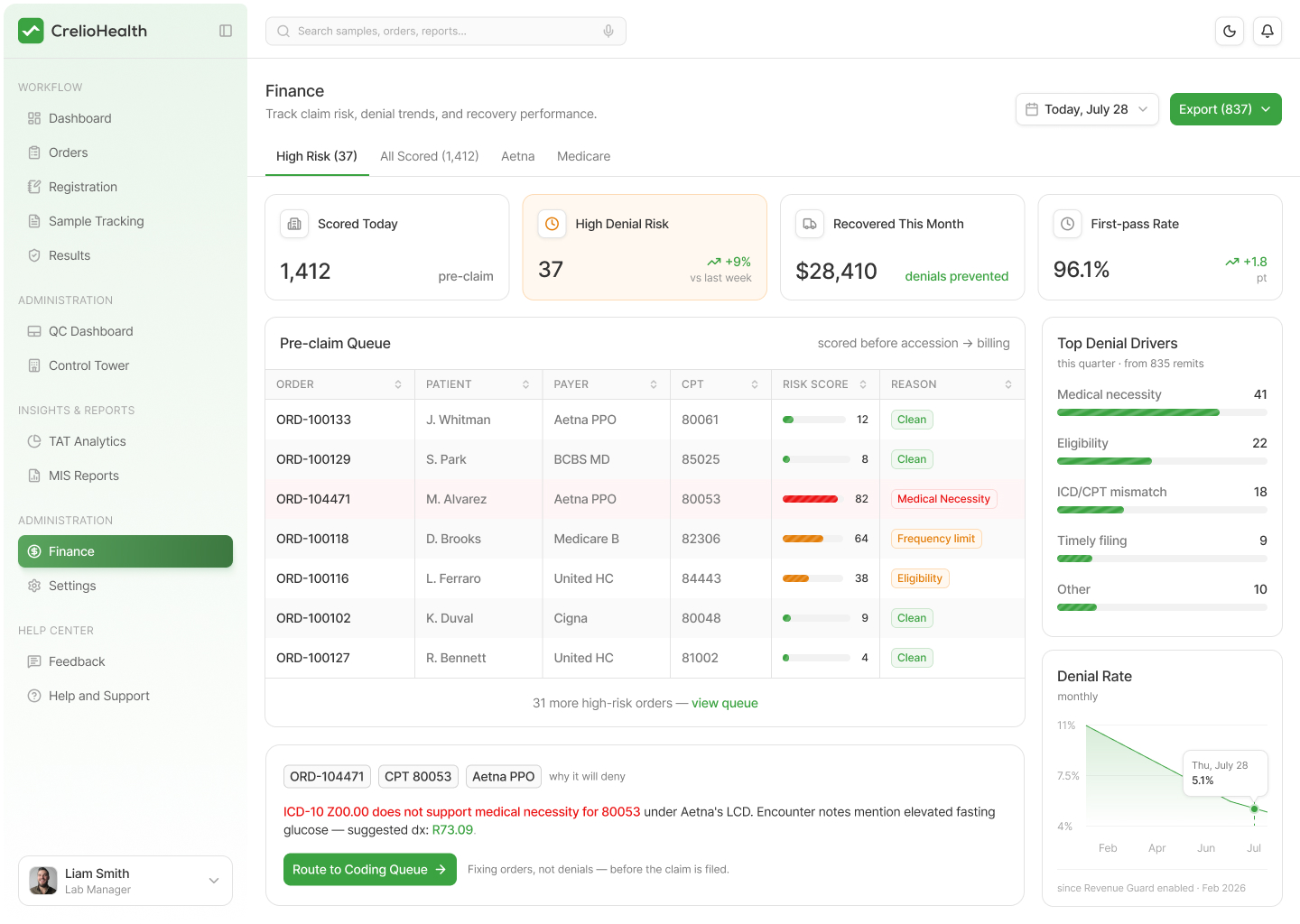Open Sample Tracking page
Viewport: 1300px width, 924px height.
click(125, 221)
